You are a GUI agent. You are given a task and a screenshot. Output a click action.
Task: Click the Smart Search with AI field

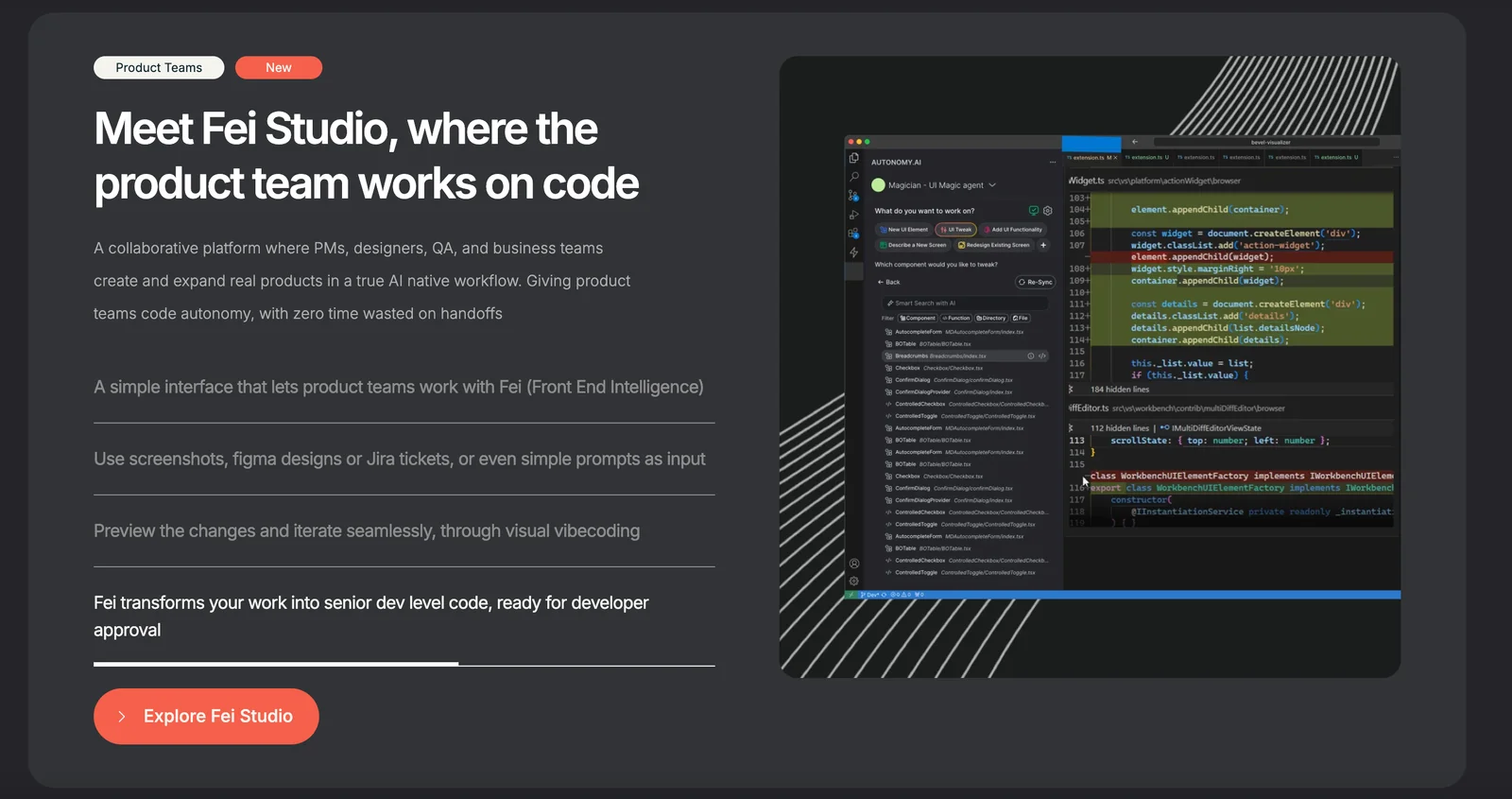(964, 304)
